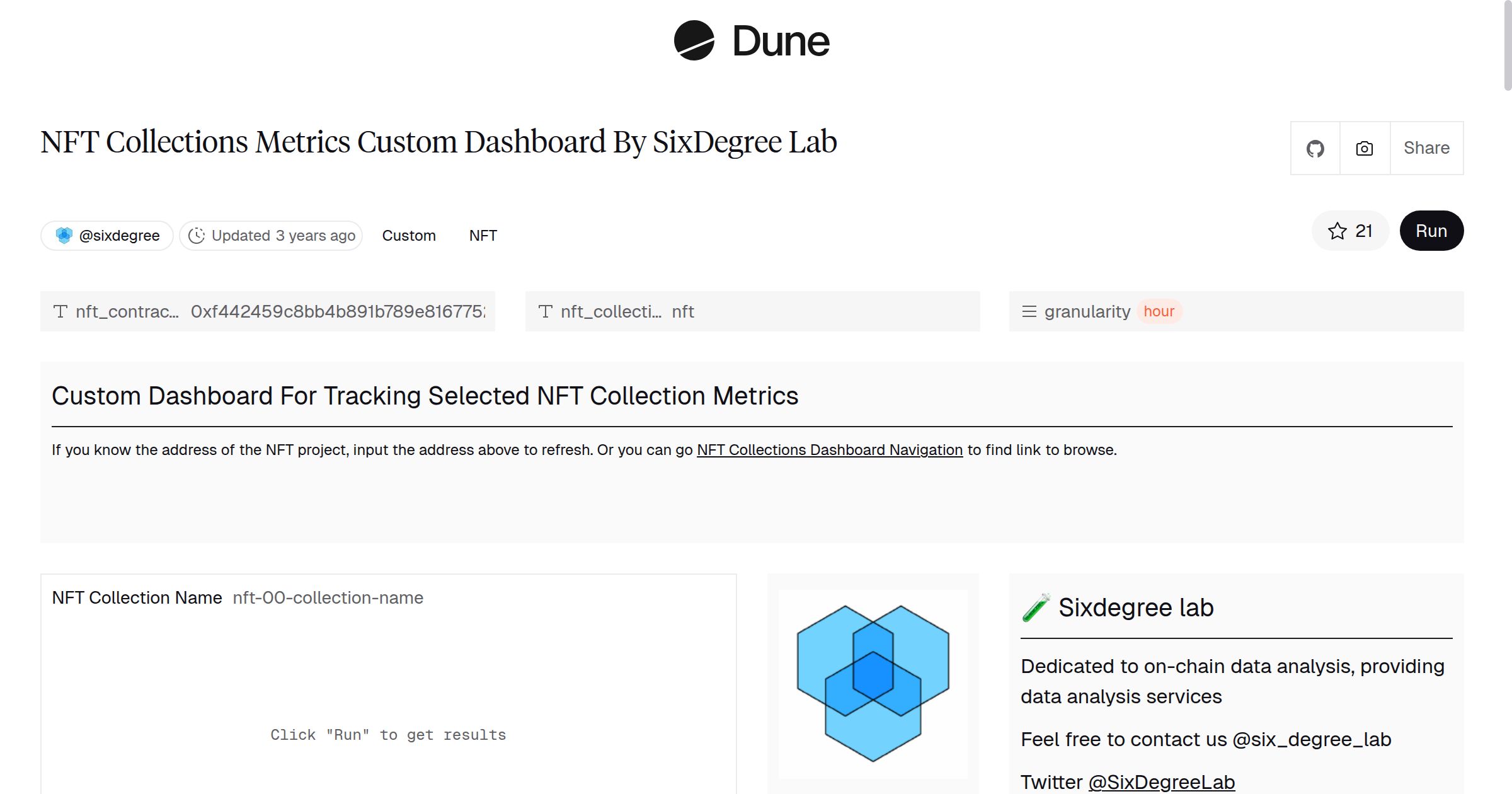Expand the nft_contract address parameter
The width and height of the screenshot is (1512, 794).
click(x=268, y=311)
